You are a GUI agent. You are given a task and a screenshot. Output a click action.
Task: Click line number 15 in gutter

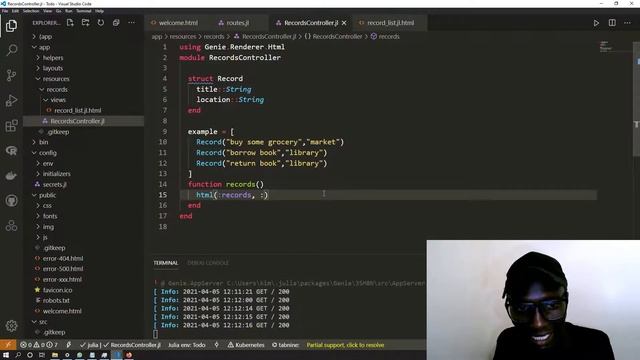click(x=163, y=195)
